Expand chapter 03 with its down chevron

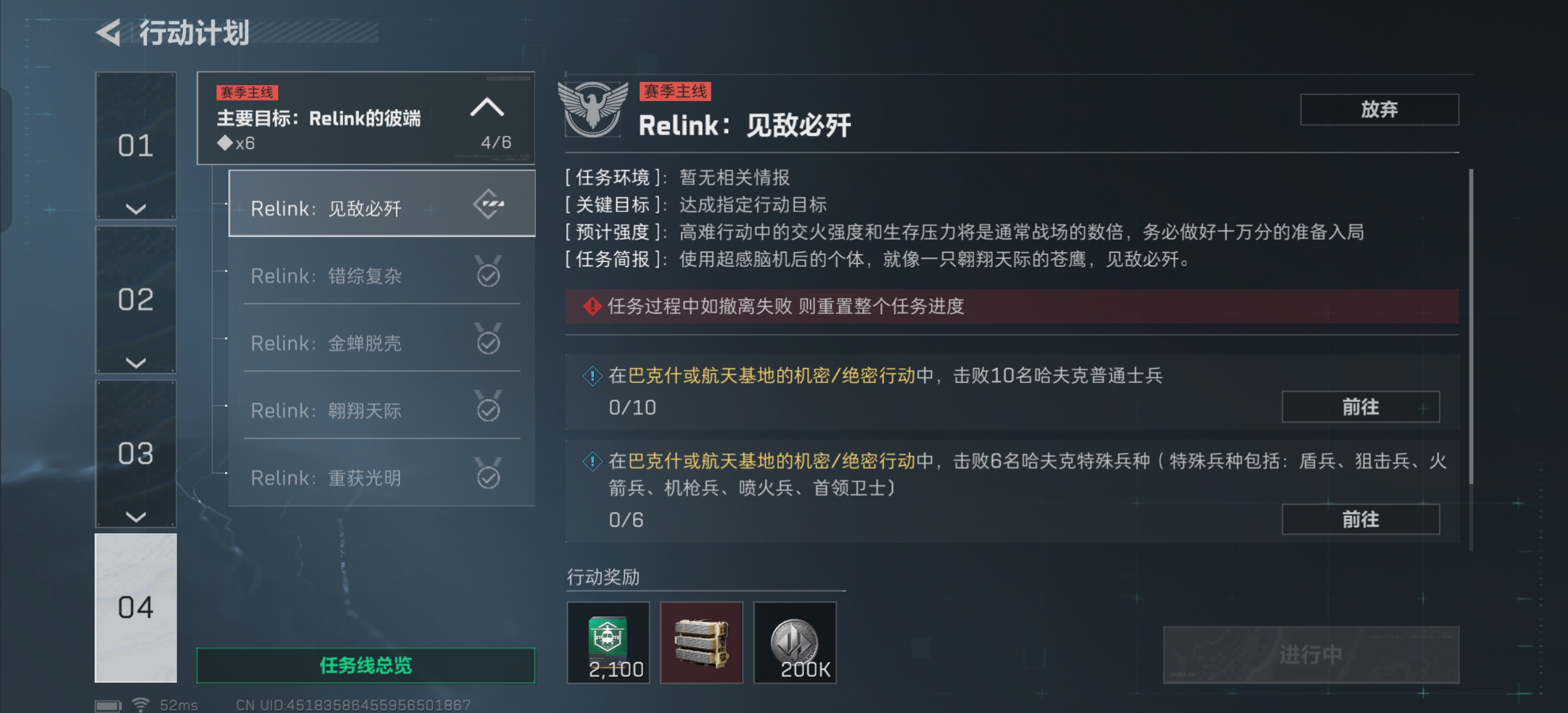(135, 517)
